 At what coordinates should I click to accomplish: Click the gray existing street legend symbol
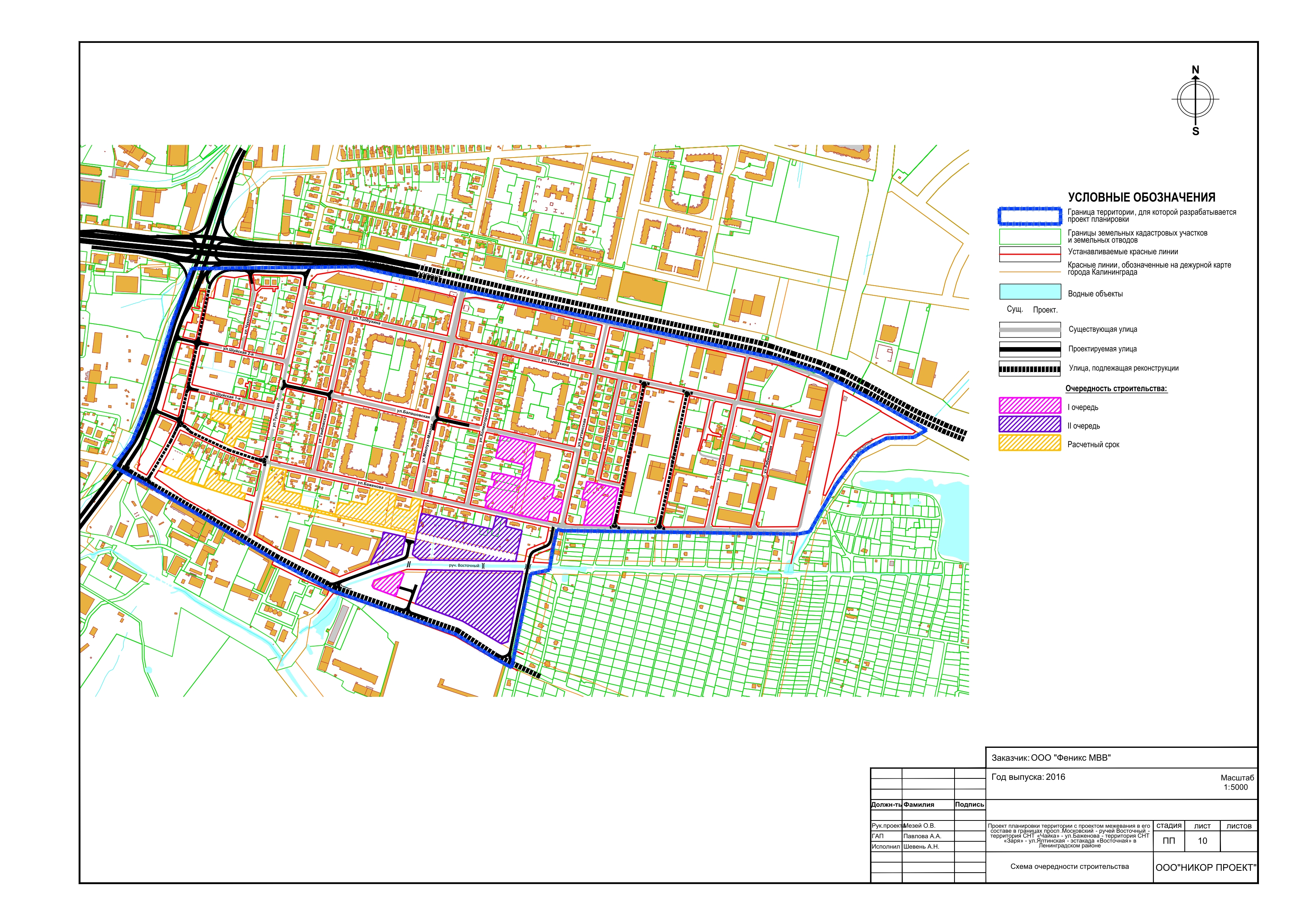1030,330
